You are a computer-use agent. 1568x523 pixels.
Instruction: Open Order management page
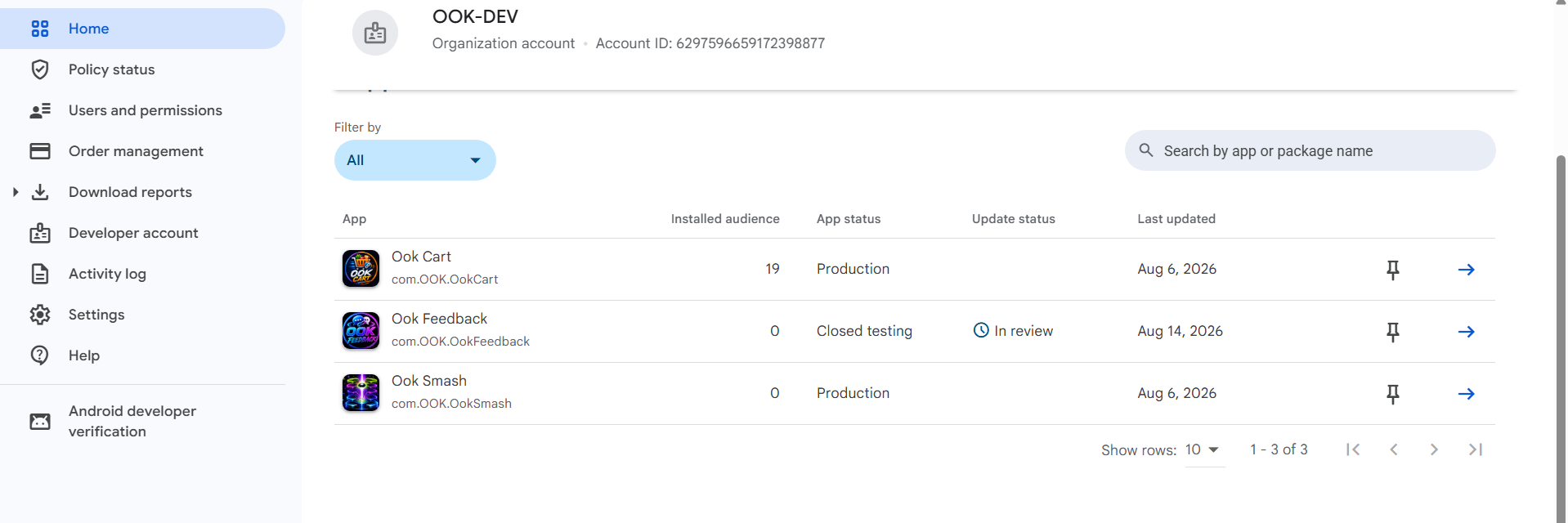(142, 151)
